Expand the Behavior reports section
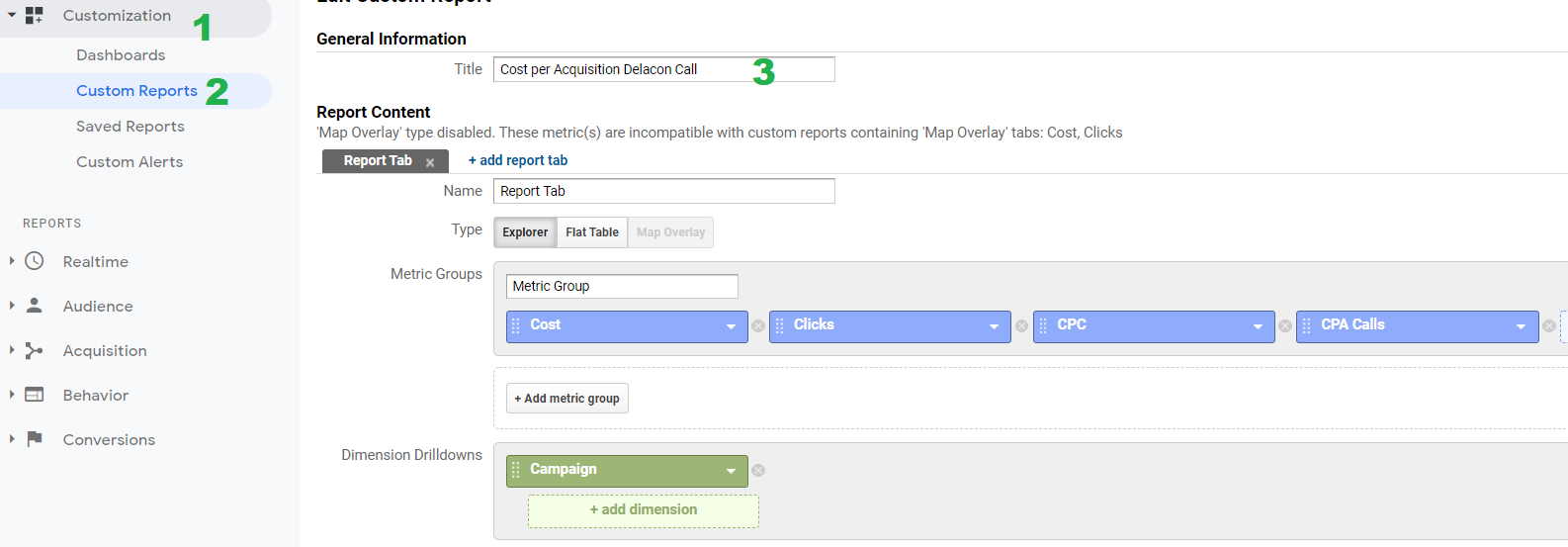The width and height of the screenshot is (1568, 547). [x=12, y=395]
